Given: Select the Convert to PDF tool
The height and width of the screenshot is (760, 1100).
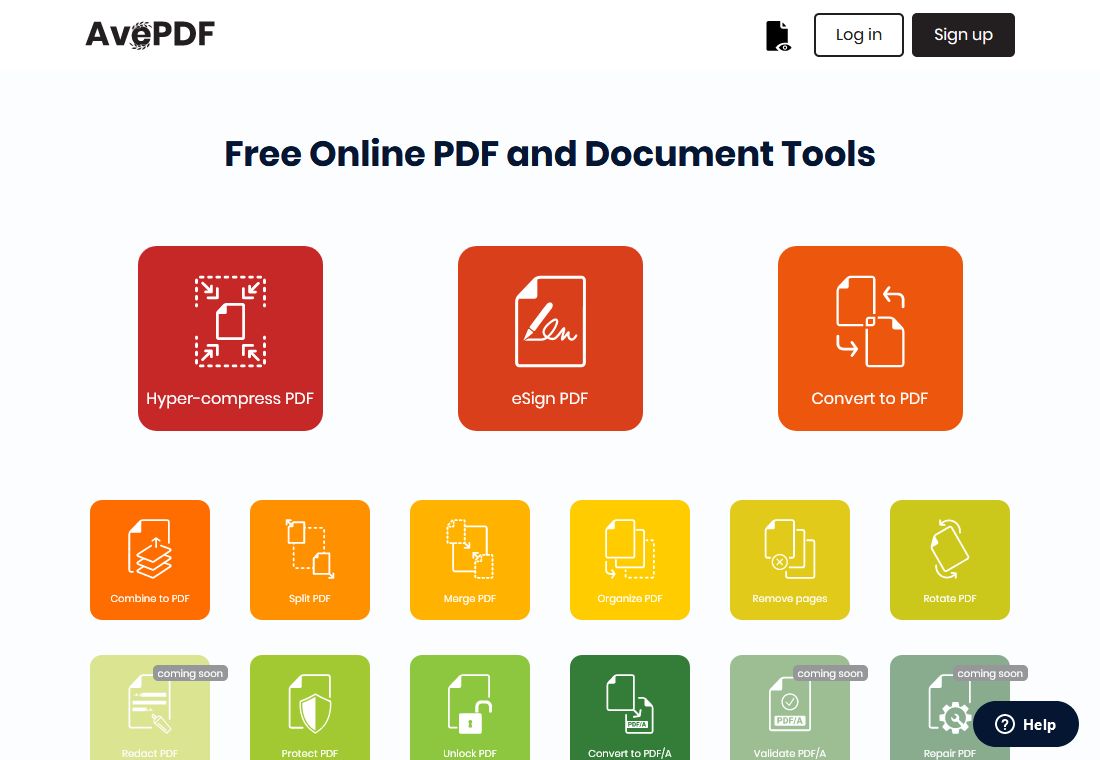Looking at the screenshot, I should coord(870,338).
